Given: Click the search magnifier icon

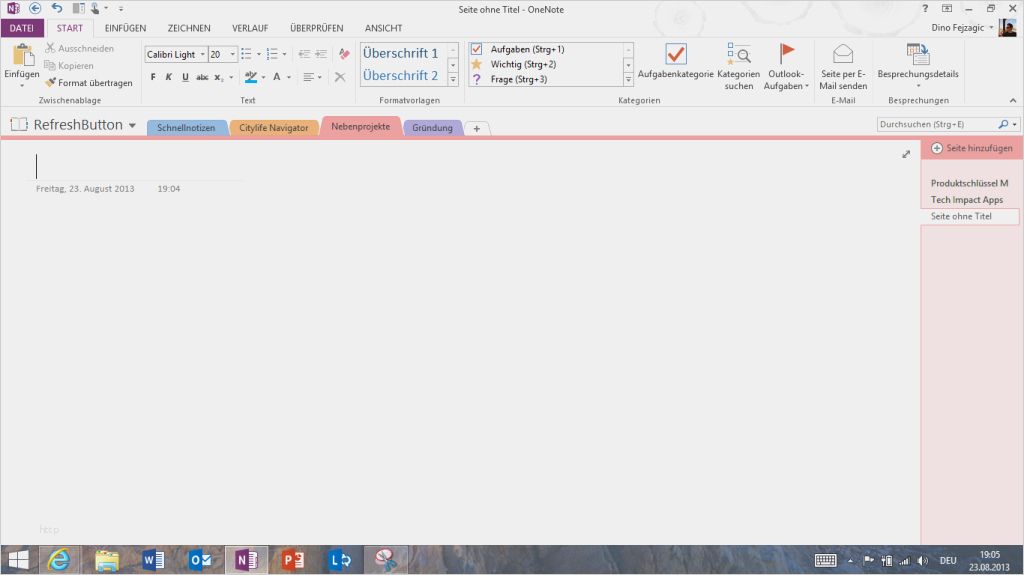Looking at the screenshot, I should tap(1003, 124).
